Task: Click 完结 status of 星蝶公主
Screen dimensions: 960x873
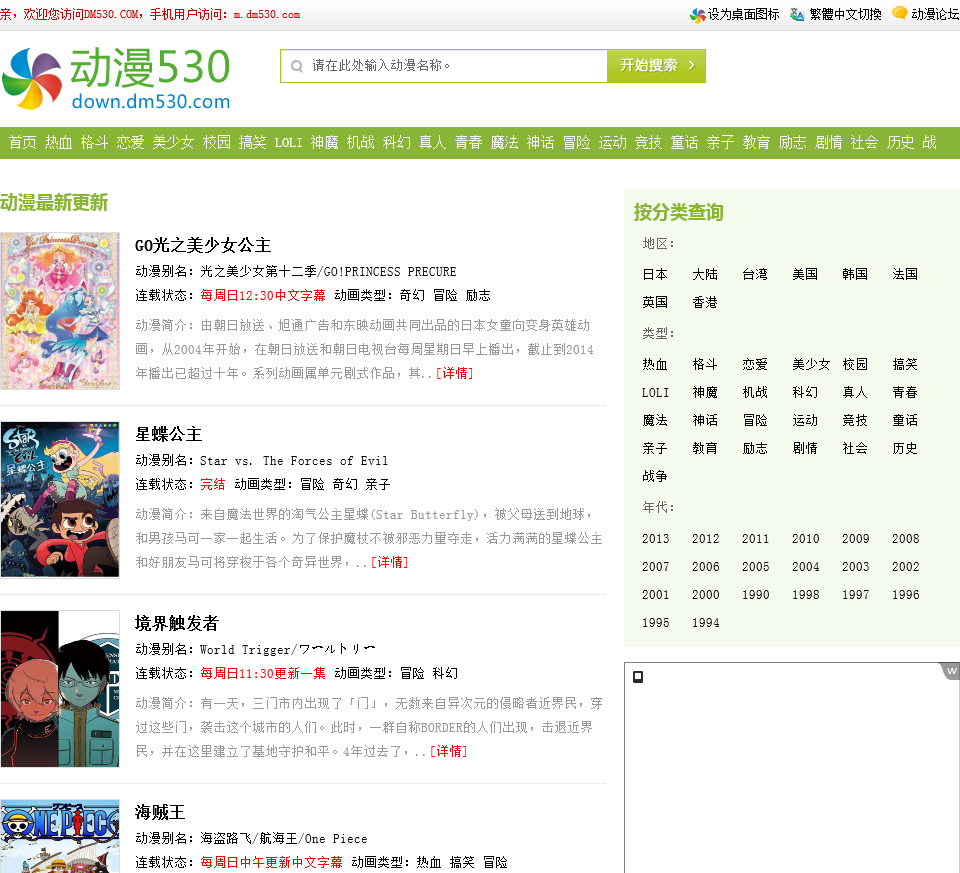Action: pyautogui.click(x=213, y=484)
